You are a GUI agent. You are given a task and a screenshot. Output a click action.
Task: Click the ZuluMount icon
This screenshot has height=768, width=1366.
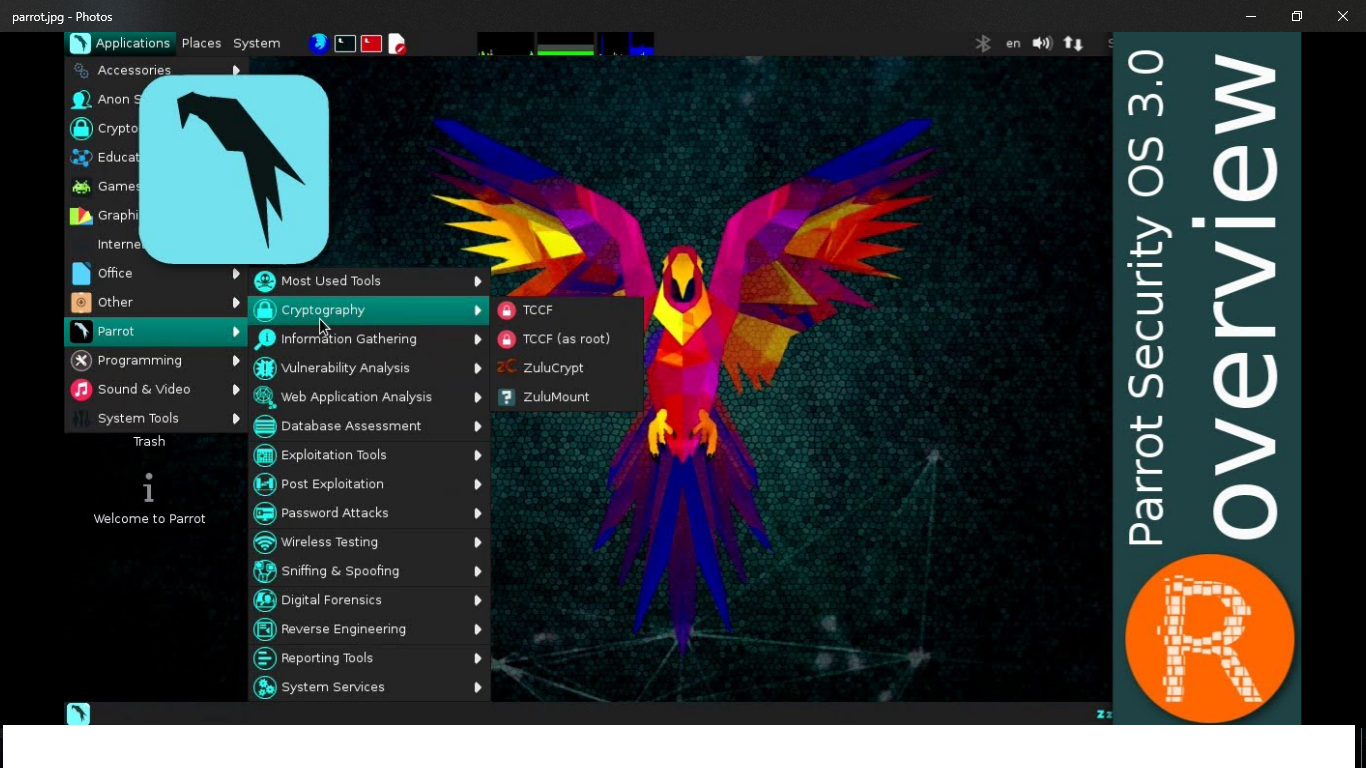506,397
